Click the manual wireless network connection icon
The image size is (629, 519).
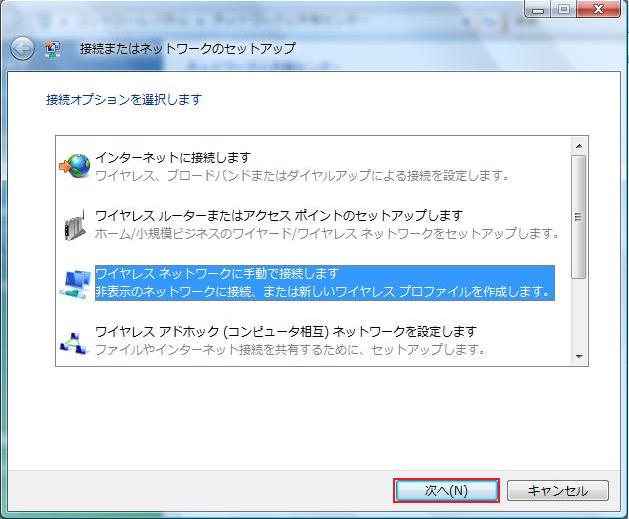point(74,282)
